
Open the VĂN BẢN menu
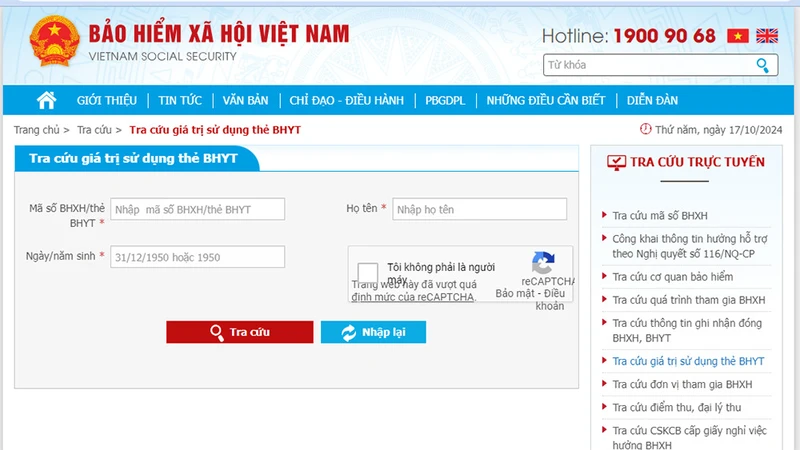[x=245, y=101]
